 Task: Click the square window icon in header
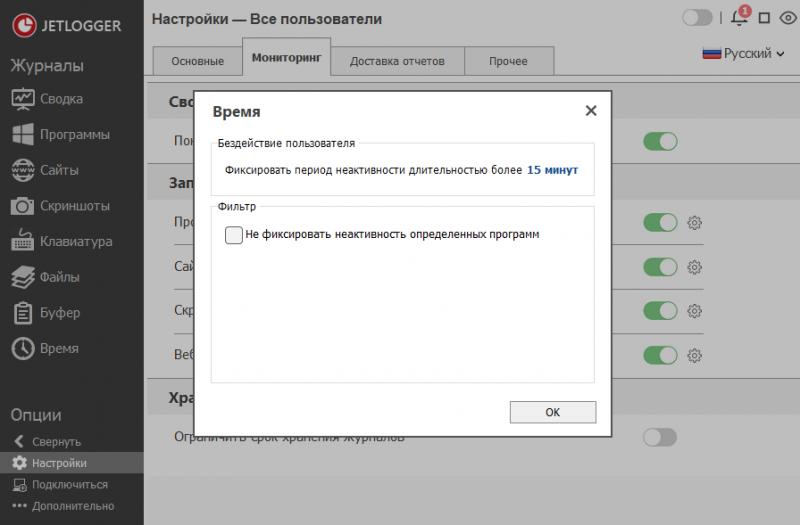click(x=764, y=18)
